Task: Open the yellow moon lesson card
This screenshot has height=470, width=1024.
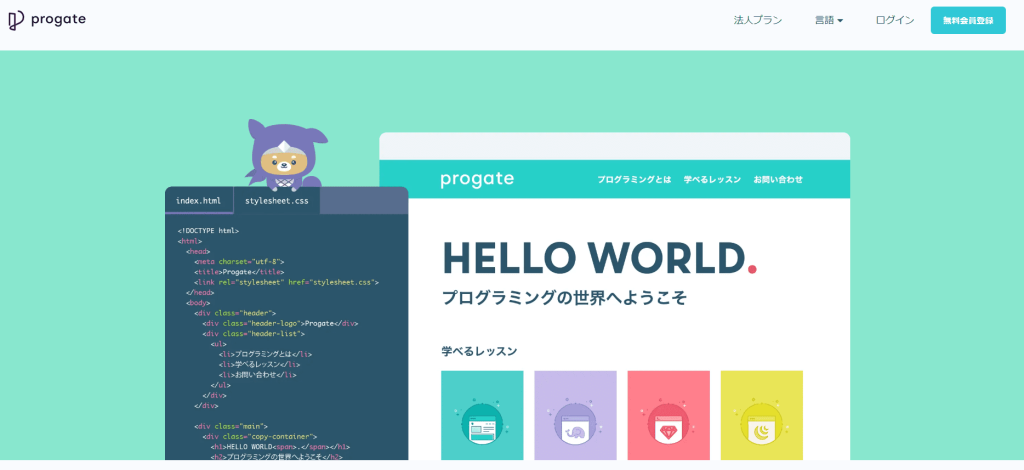Action: click(761, 415)
